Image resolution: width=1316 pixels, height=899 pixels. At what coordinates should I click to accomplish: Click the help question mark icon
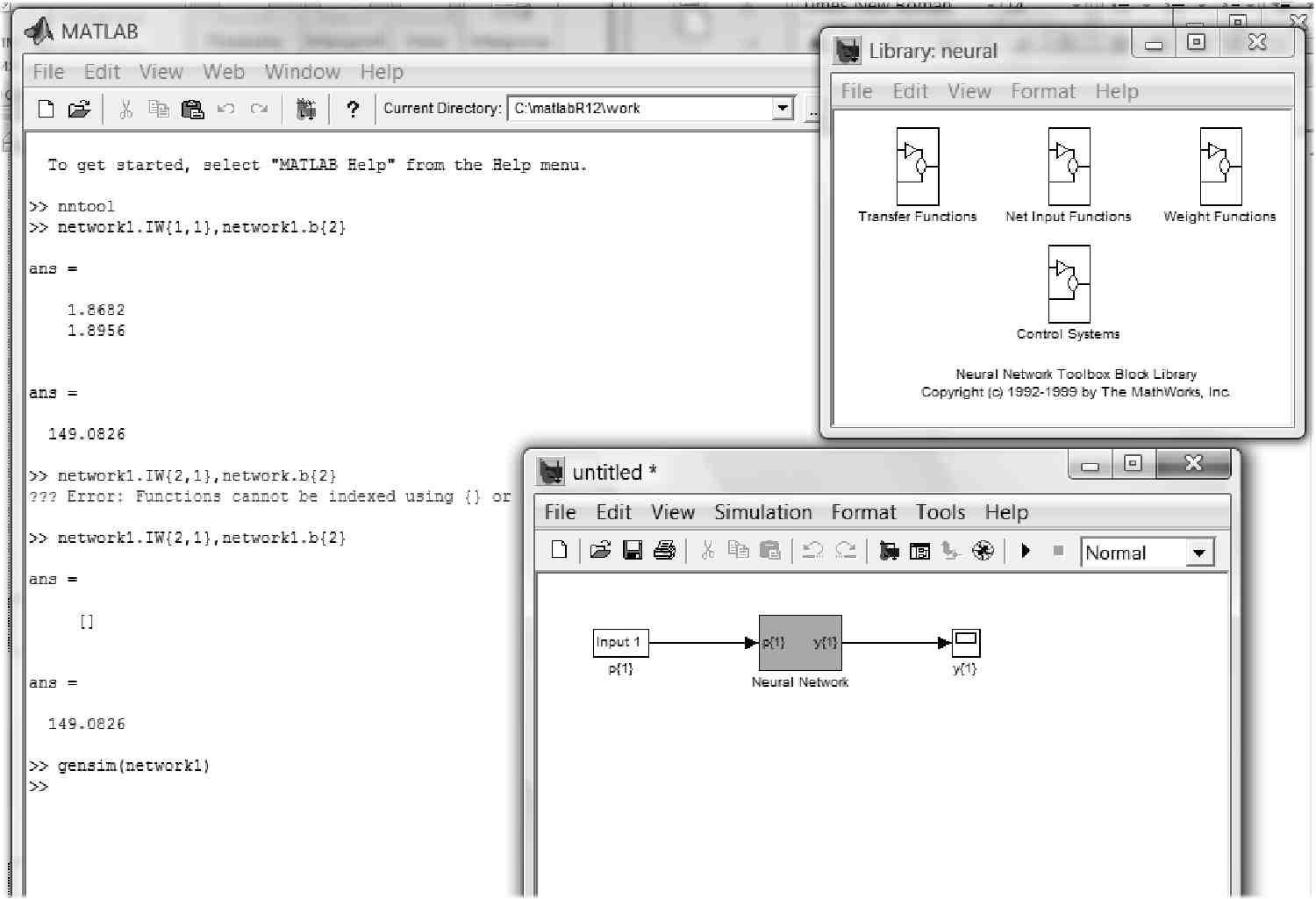pos(353,109)
